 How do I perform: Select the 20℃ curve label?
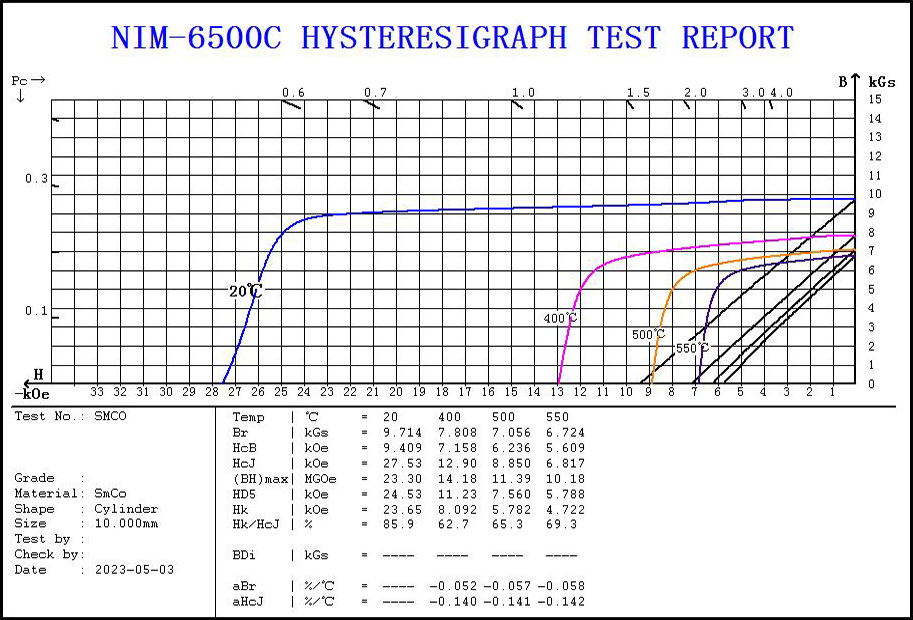[x=245, y=291]
